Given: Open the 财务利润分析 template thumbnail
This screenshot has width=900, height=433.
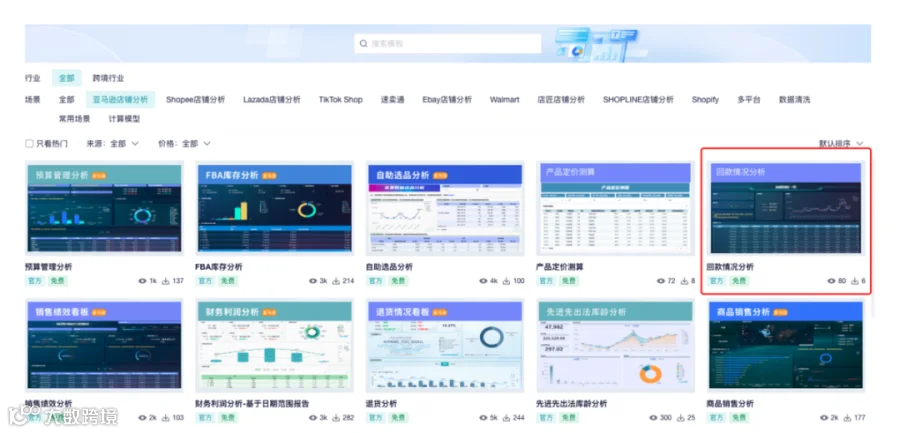Looking at the screenshot, I should [x=274, y=346].
